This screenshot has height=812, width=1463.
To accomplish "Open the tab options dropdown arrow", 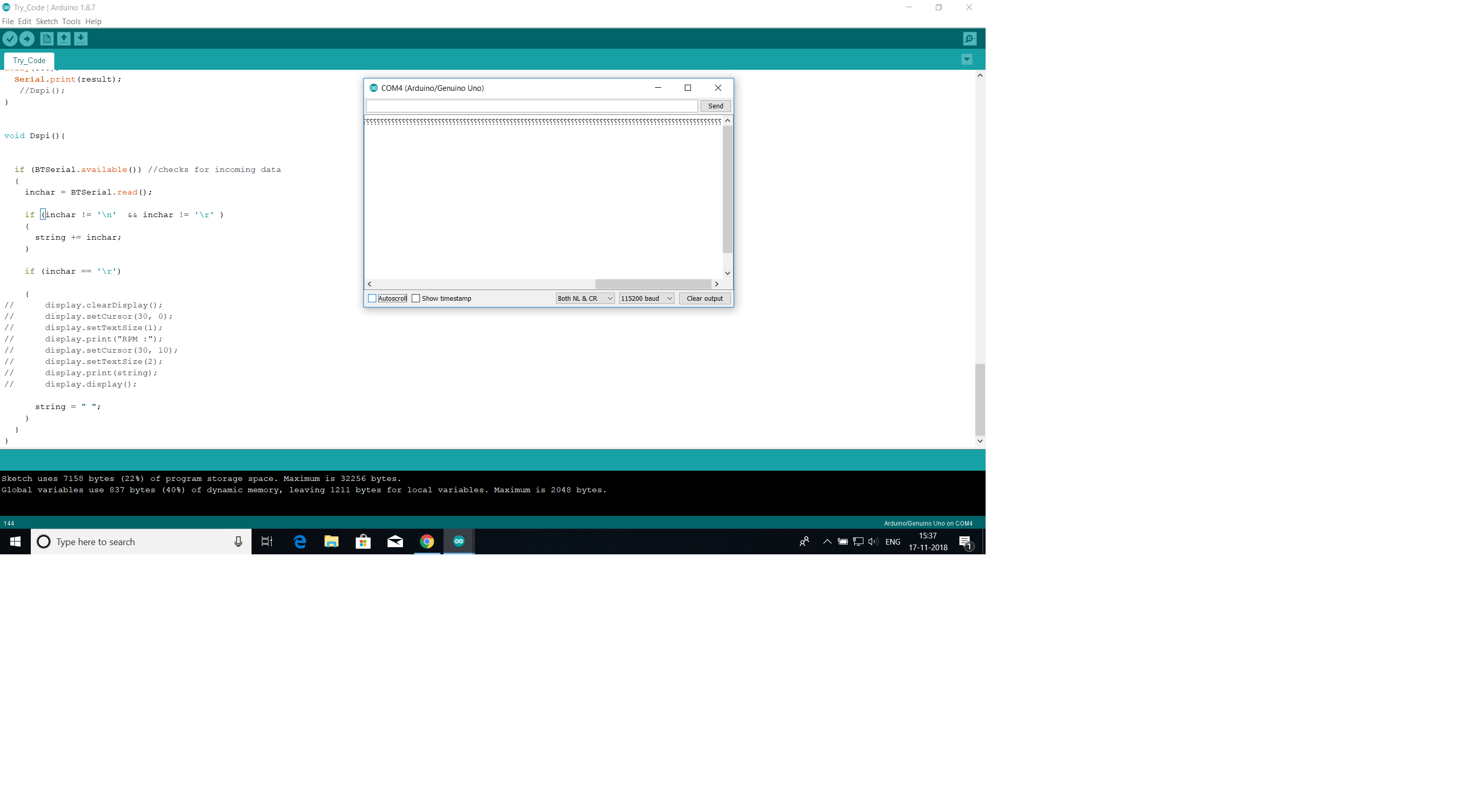I will coord(967,60).
